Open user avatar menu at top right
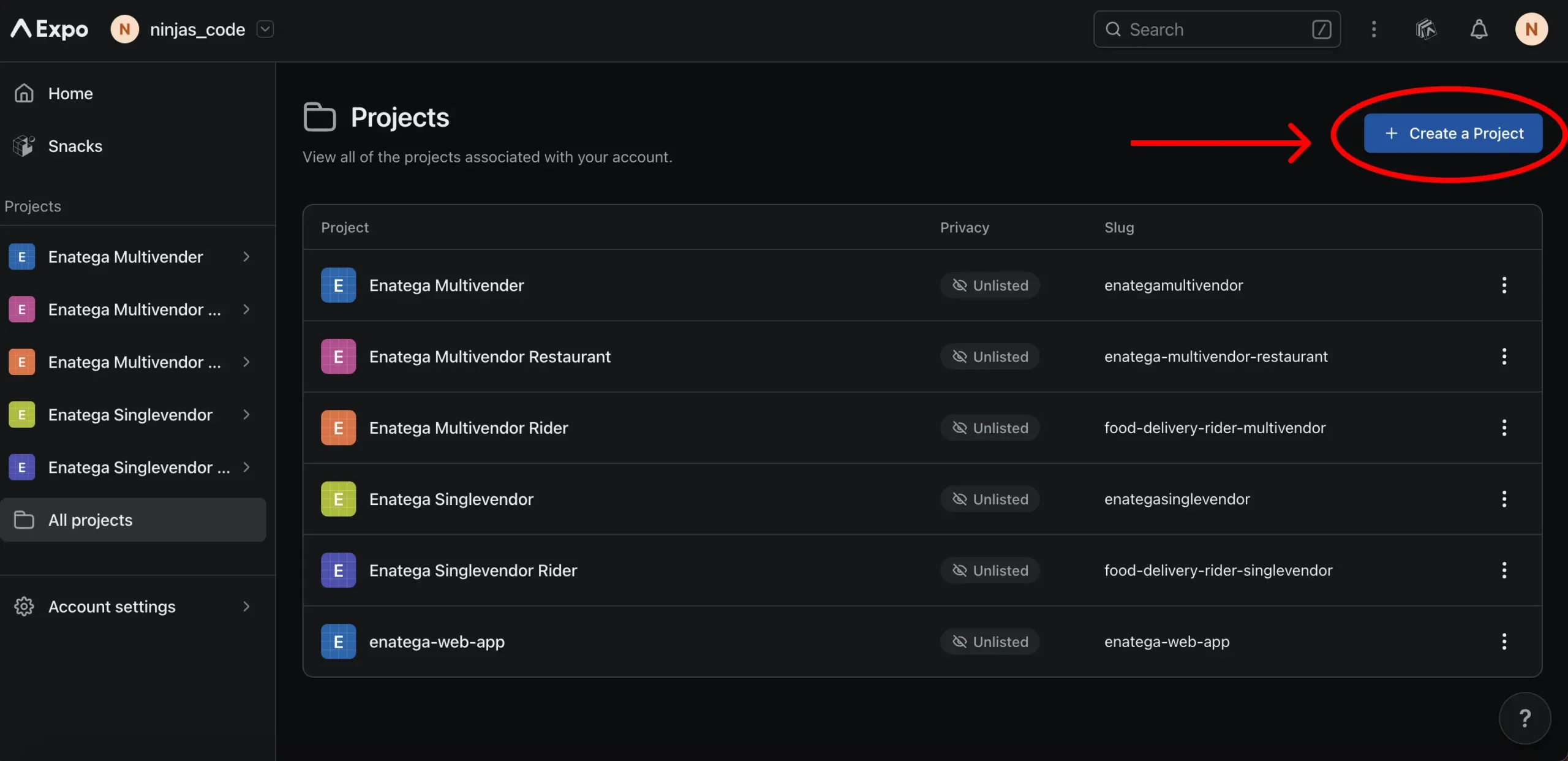1568x761 pixels. coord(1531,29)
